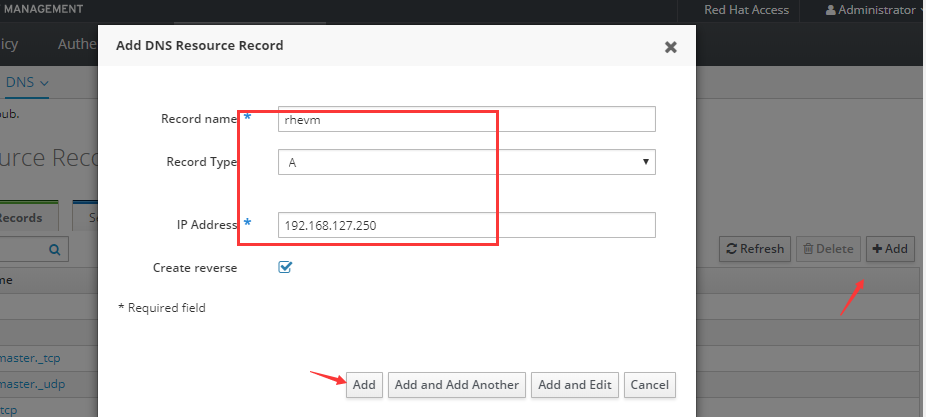
Task: Expand the DNS navigation menu
Action: (x=27, y=82)
